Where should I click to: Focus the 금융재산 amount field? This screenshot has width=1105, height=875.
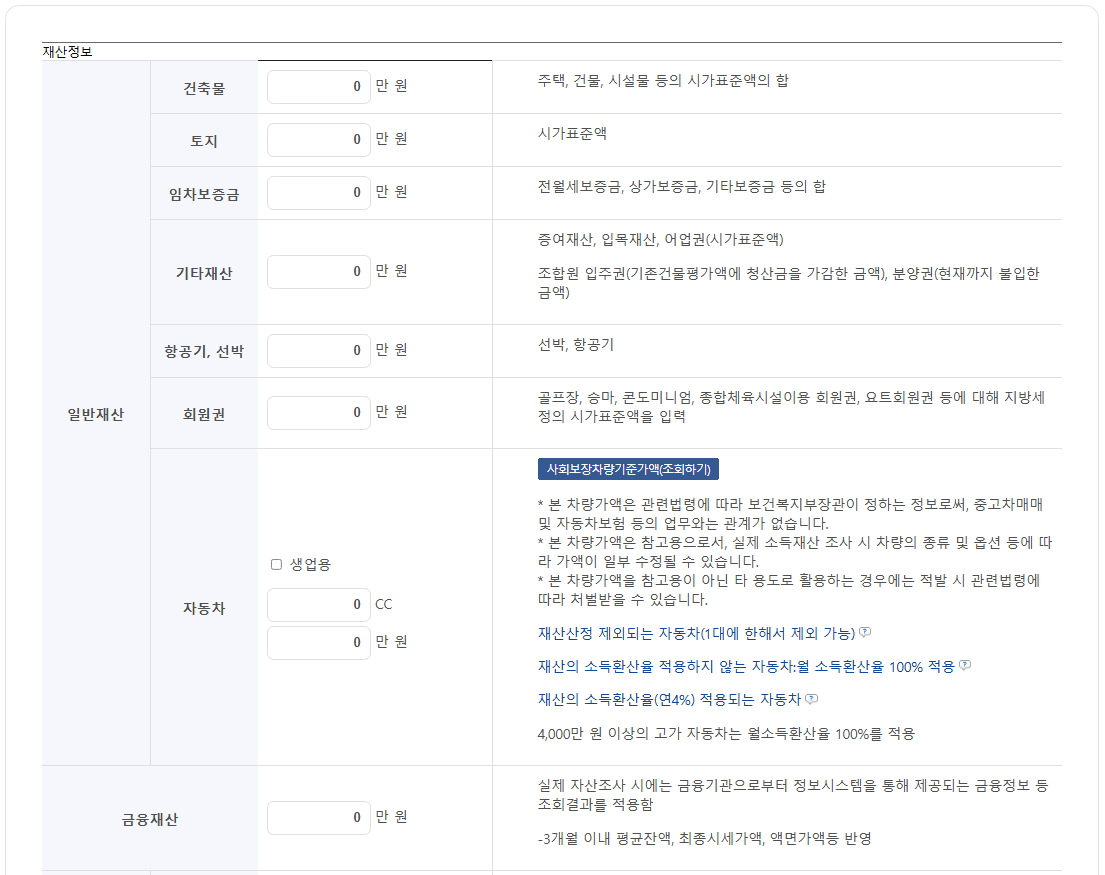coord(318,818)
